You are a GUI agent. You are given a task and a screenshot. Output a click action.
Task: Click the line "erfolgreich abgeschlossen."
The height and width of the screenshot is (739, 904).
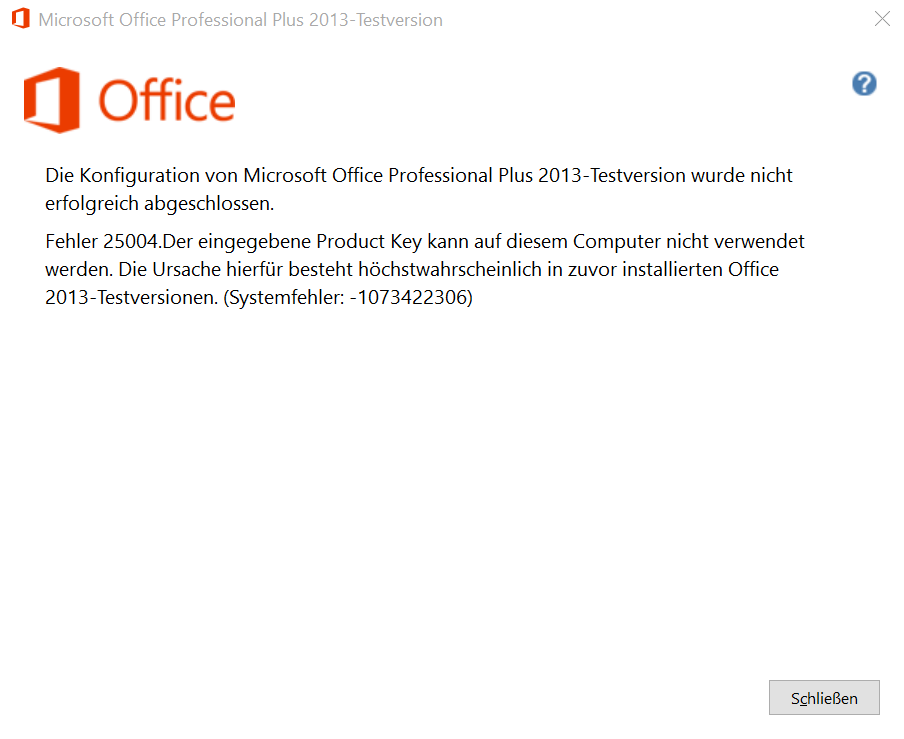(x=160, y=203)
